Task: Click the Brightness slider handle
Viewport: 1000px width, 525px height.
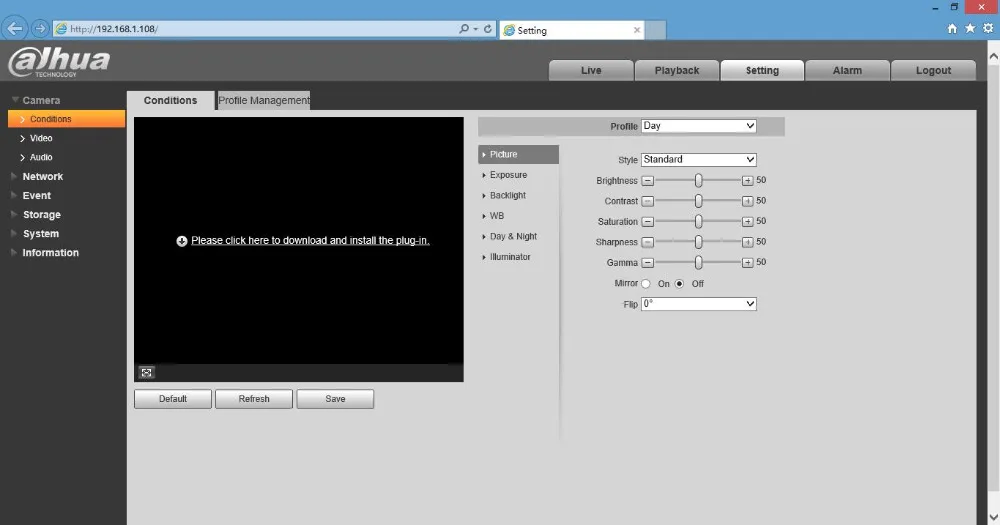Action: point(698,181)
